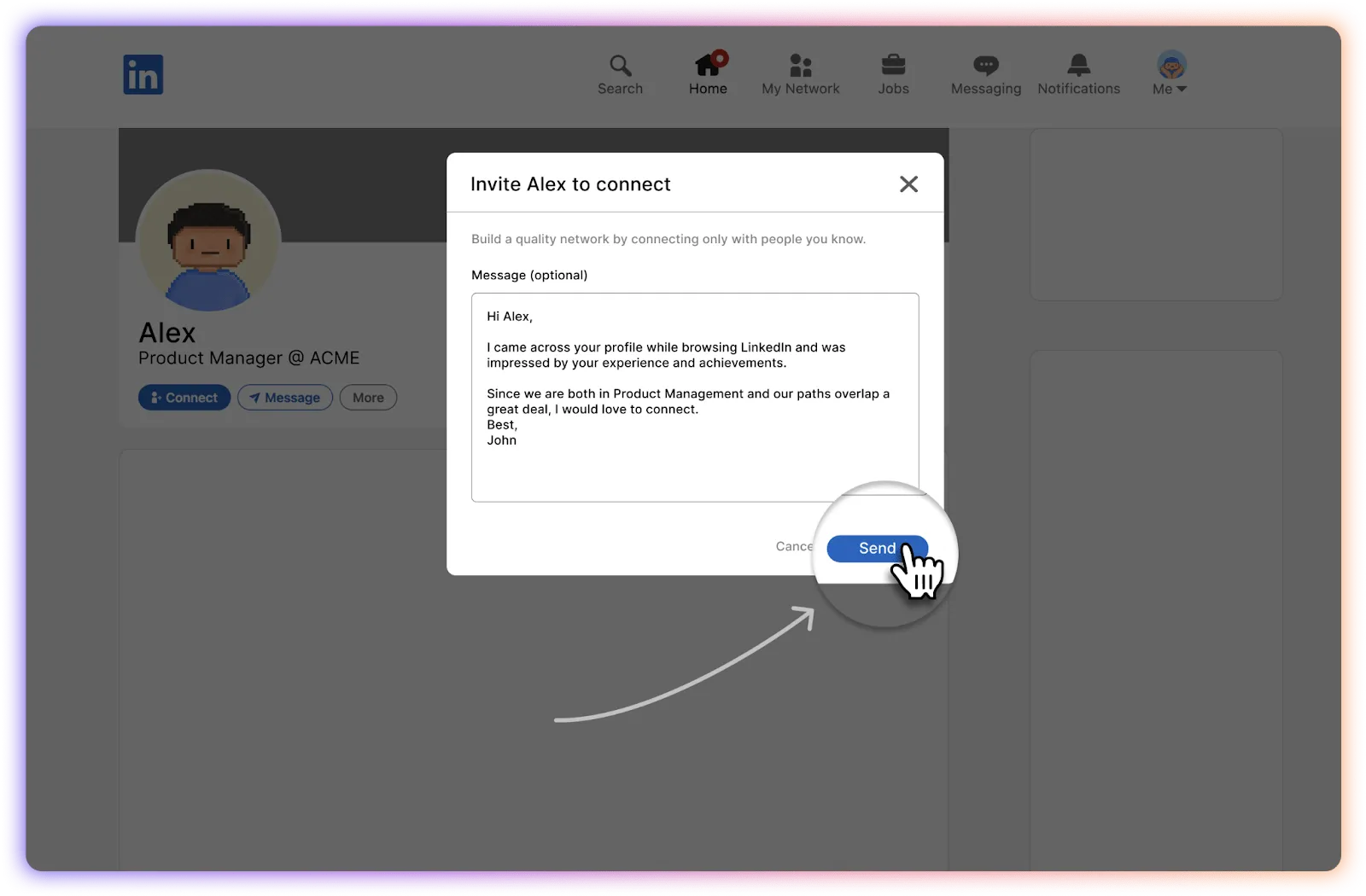Click the "Product Manager @ ACME" headline
The height and width of the screenshot is (896, 1366).
[249, 358]
